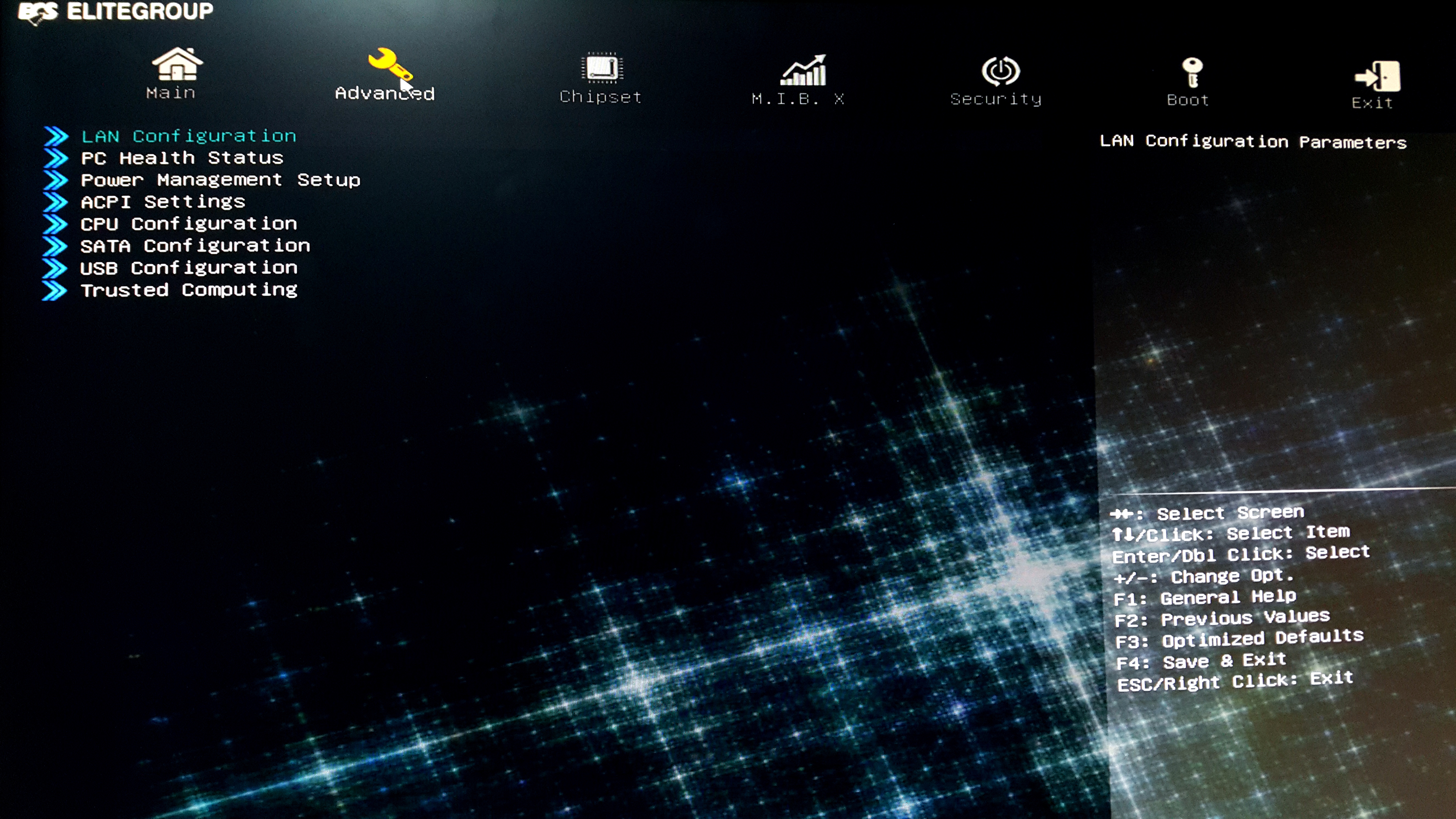Open Power Management Setup submenu
This screenshot has width=1456, height=819.
pyautogui.click(x=220, y=180)
